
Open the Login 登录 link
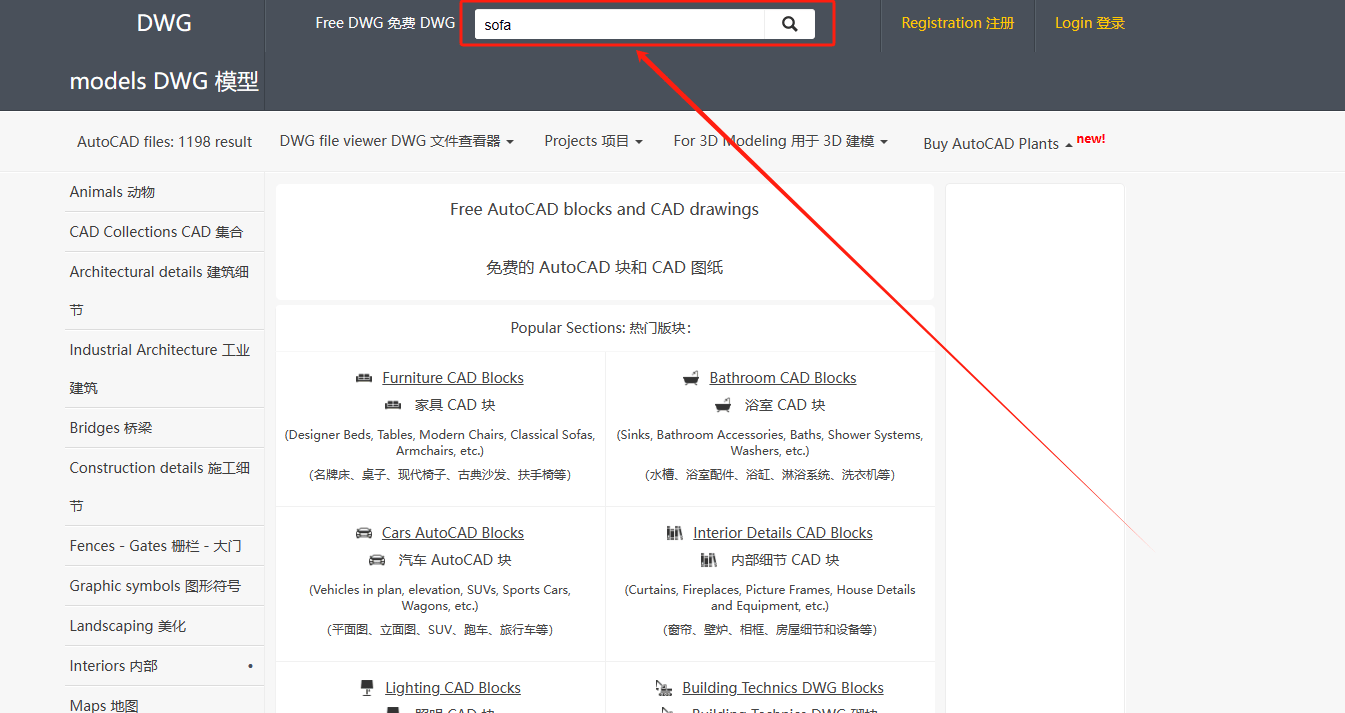pos(1089,23)
